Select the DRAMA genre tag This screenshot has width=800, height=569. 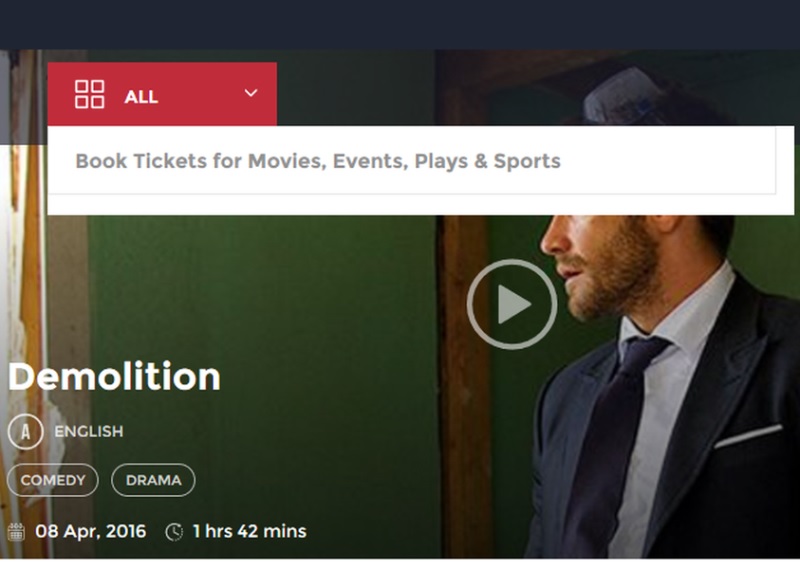(153, 480)
